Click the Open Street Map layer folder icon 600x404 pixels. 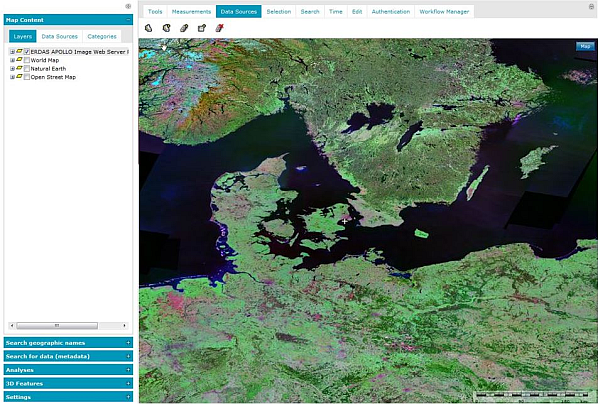click(19, 77)
